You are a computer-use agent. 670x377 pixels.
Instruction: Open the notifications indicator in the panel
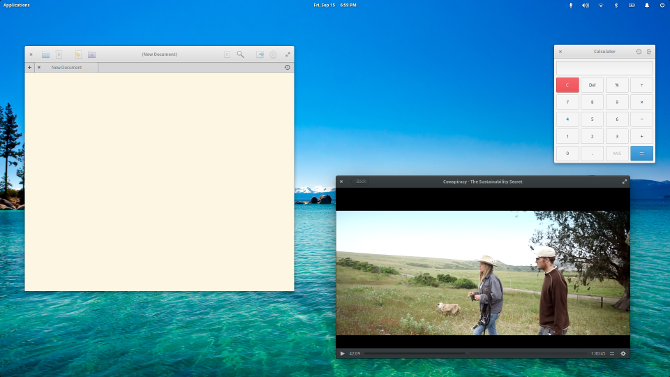click(647, 5)
